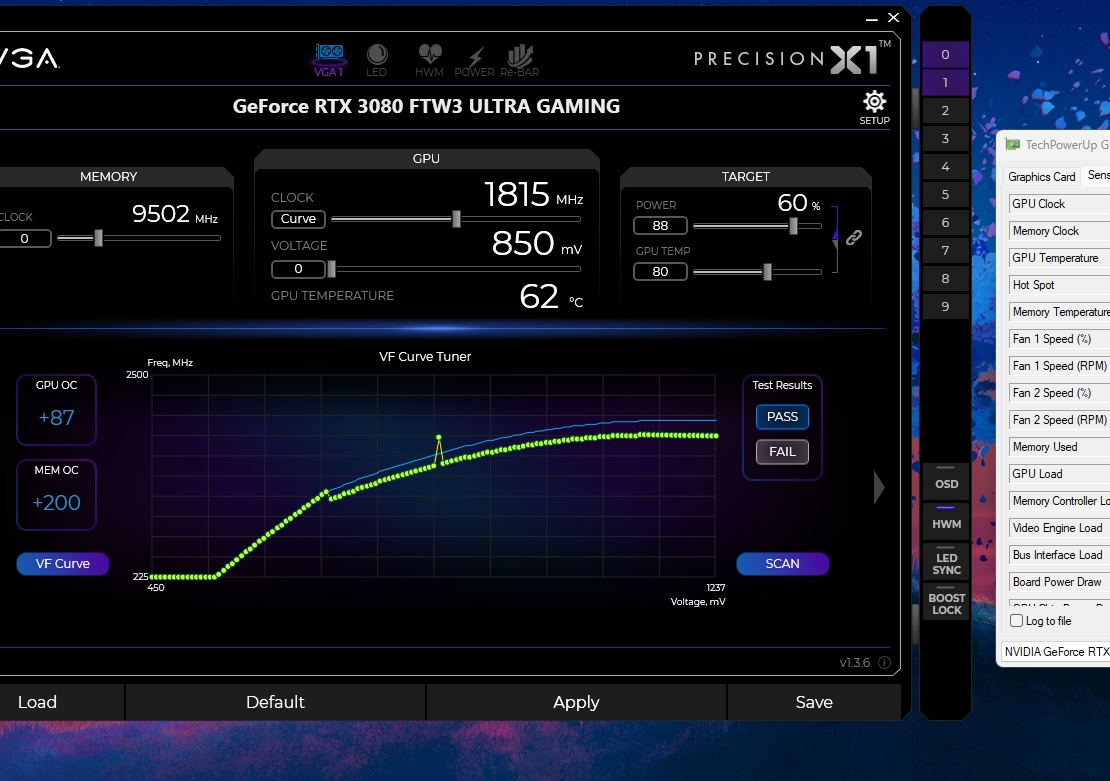Viewport: 1110px width, 781px height.
Task: Click the memory clock offset field
Action: pyautogui.click(x=25, y=239)
